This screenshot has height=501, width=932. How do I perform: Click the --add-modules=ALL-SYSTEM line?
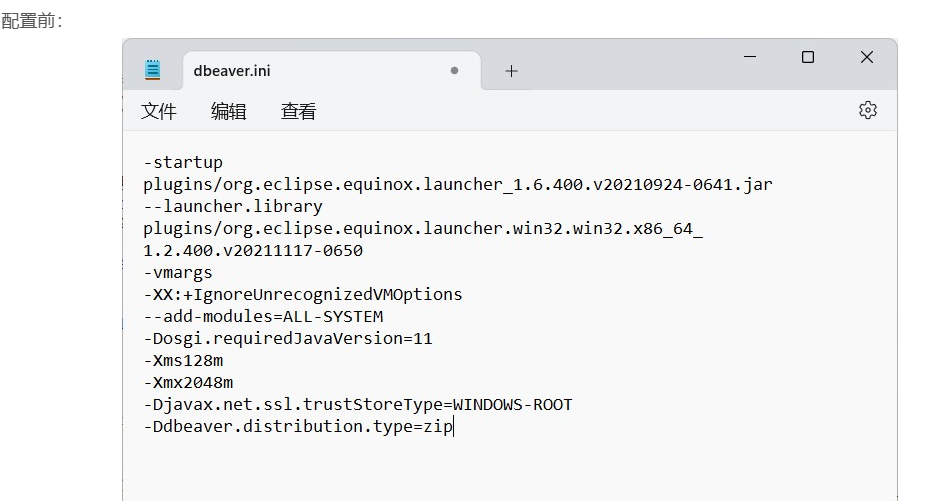pyautogui.click(x=263, y=316)
